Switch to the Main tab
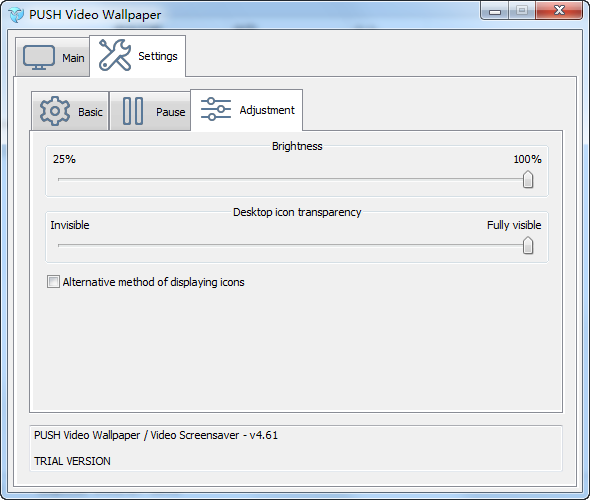Viewport: 590px width, 500px height. pos(52,57)
